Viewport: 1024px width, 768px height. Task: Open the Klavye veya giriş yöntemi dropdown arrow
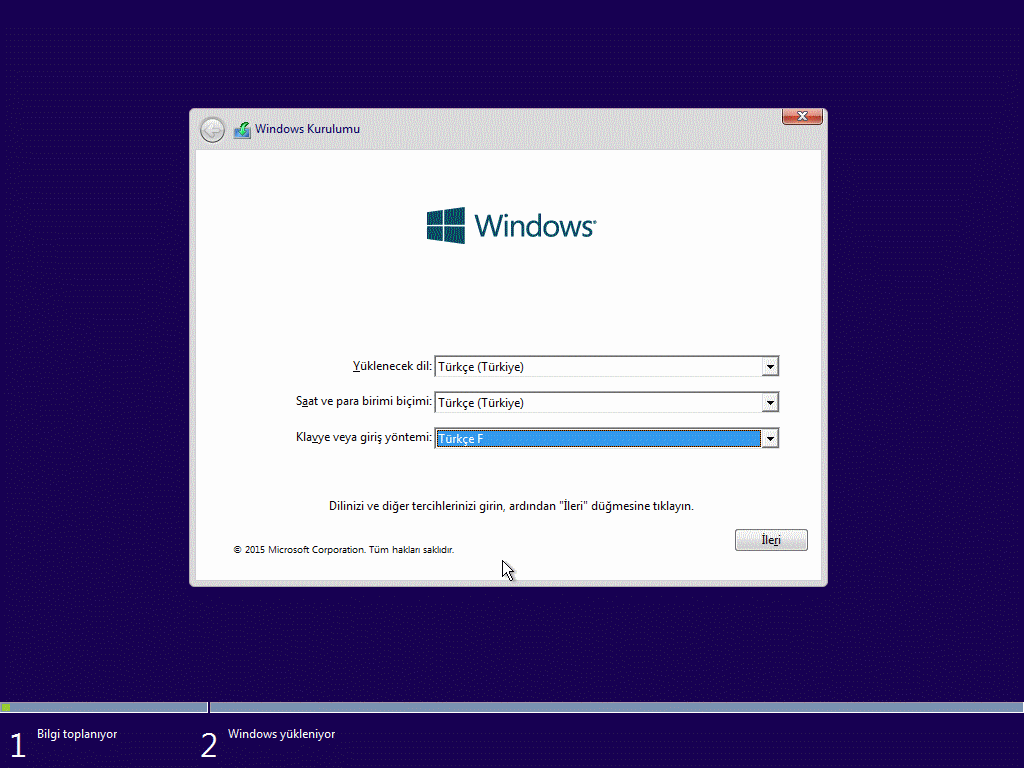pos(770,439)
